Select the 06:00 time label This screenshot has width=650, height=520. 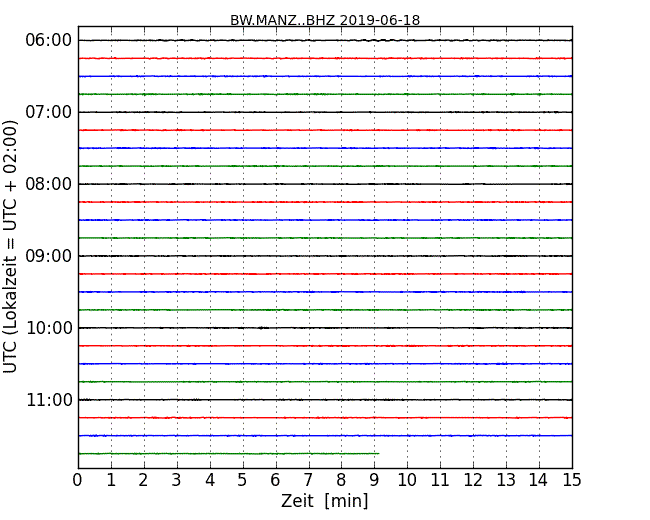(x=49, y=40)
